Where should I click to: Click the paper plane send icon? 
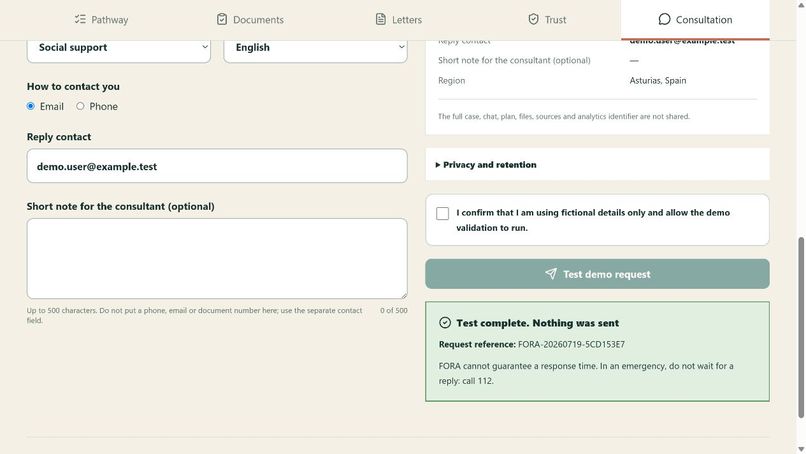point(551,274)
